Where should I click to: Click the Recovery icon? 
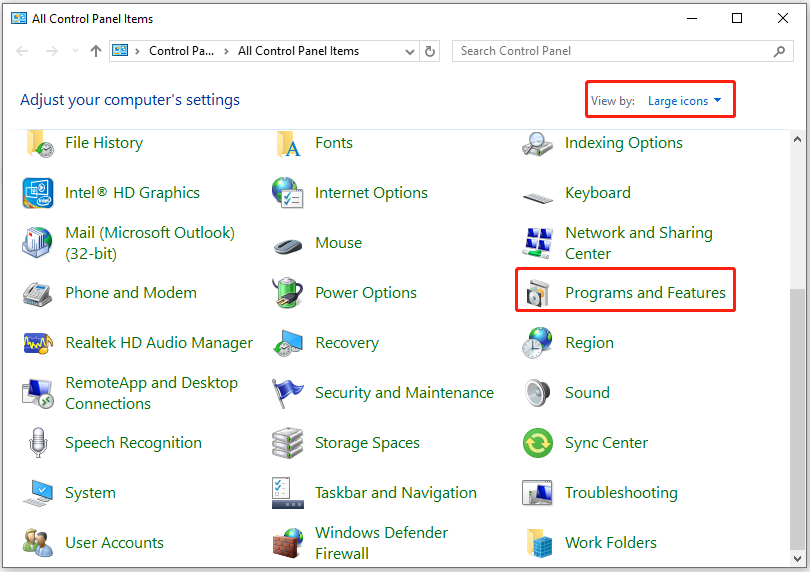pos(288,344)
